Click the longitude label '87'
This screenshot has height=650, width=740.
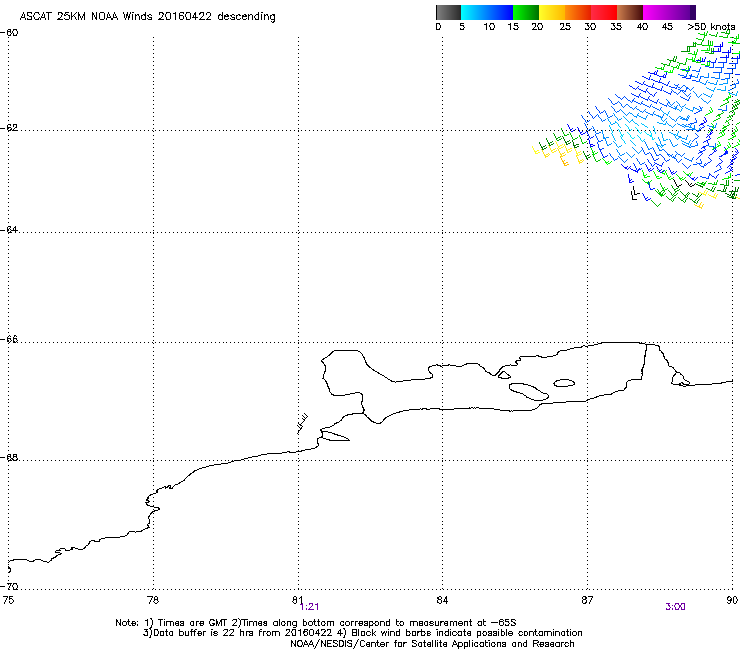click(587, 600)
